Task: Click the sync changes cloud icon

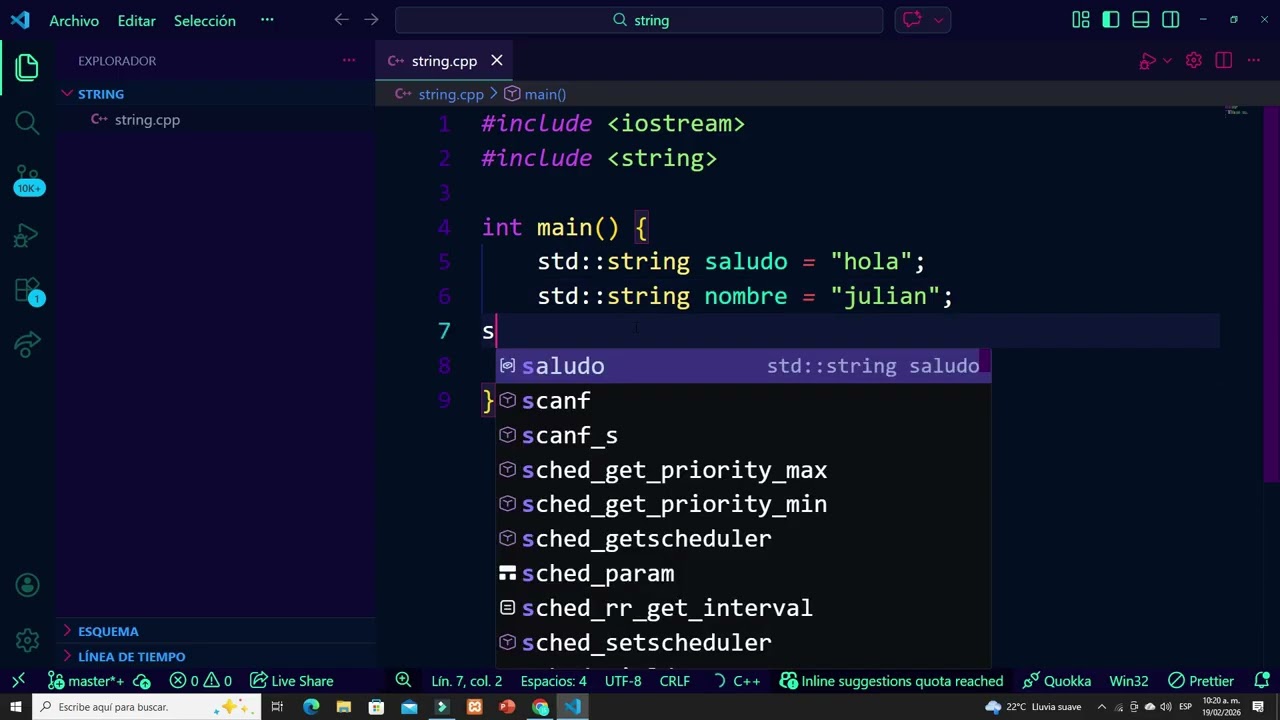Action: pos(142,681)
